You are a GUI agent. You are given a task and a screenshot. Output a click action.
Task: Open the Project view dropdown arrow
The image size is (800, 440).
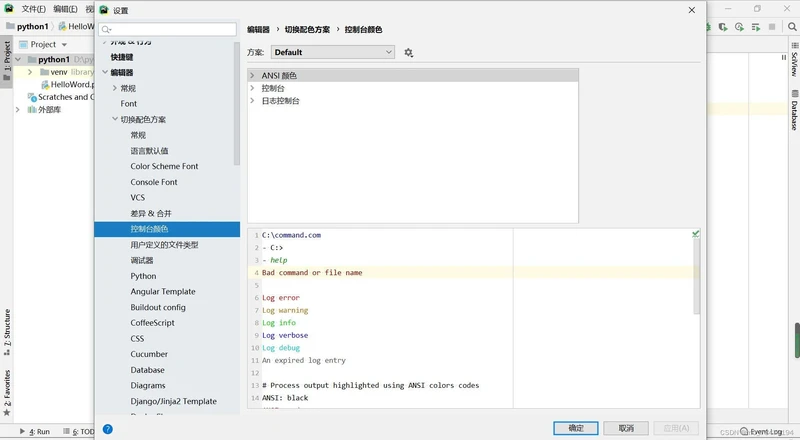[64, 45]
